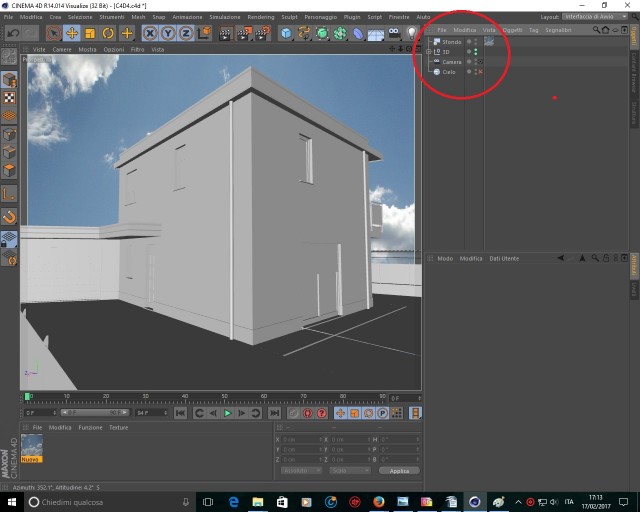
Task: Toggle visibility dots of Sfondo object
Action: 476,42
